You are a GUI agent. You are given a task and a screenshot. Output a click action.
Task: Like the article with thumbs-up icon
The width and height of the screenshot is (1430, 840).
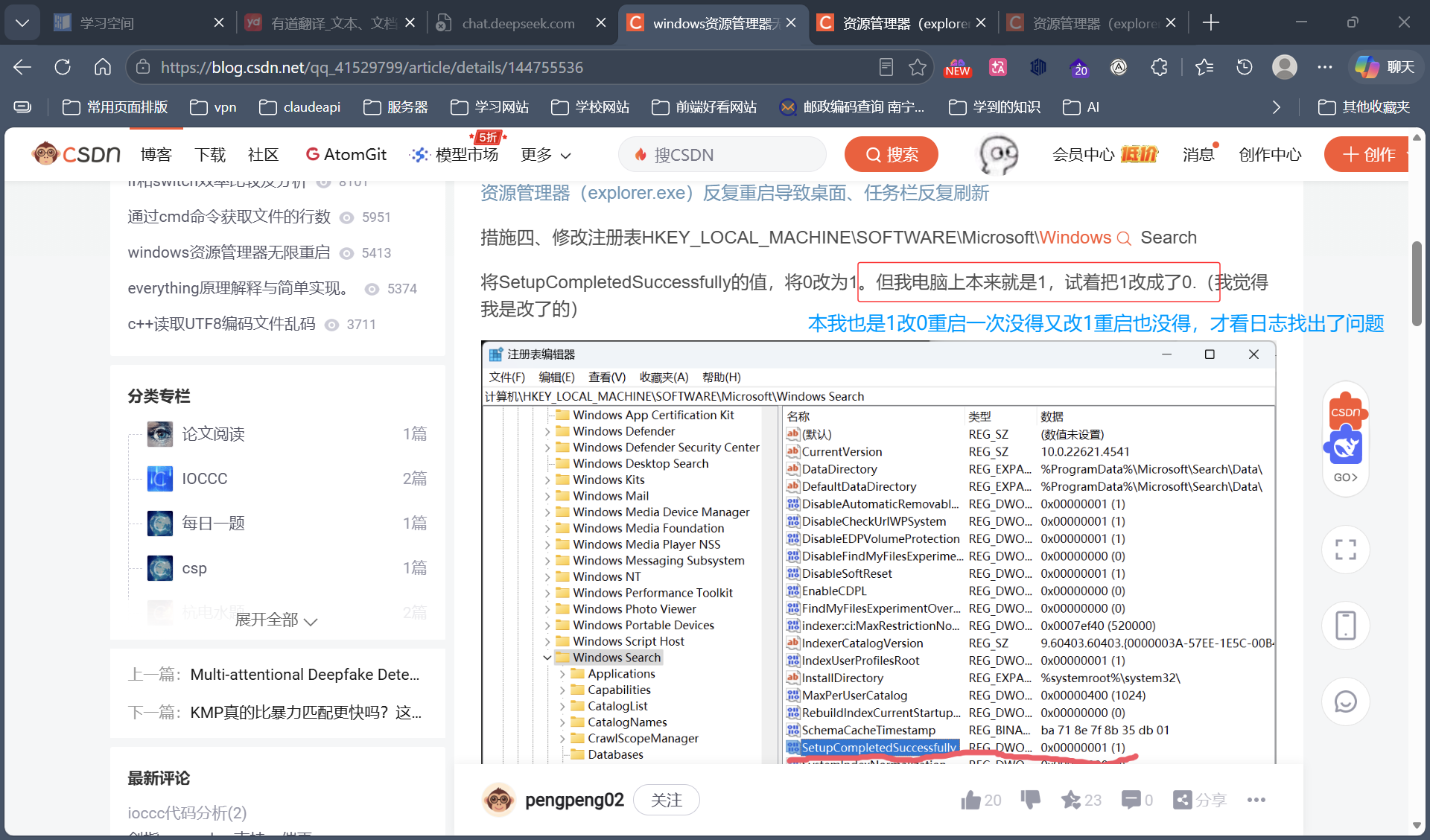tap(970, 801)
